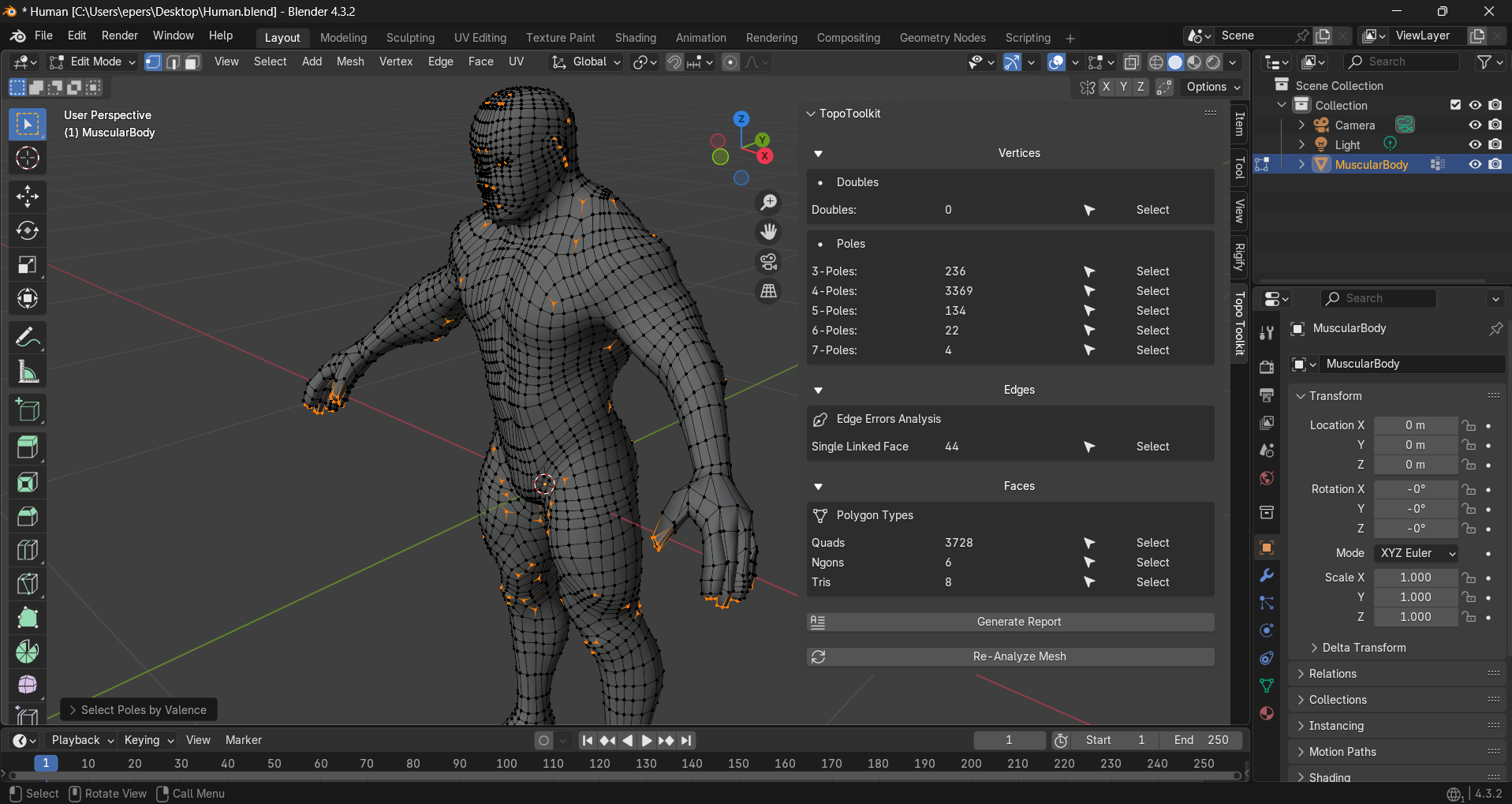
Task: Open the File menu
Action: click(43, 36)
